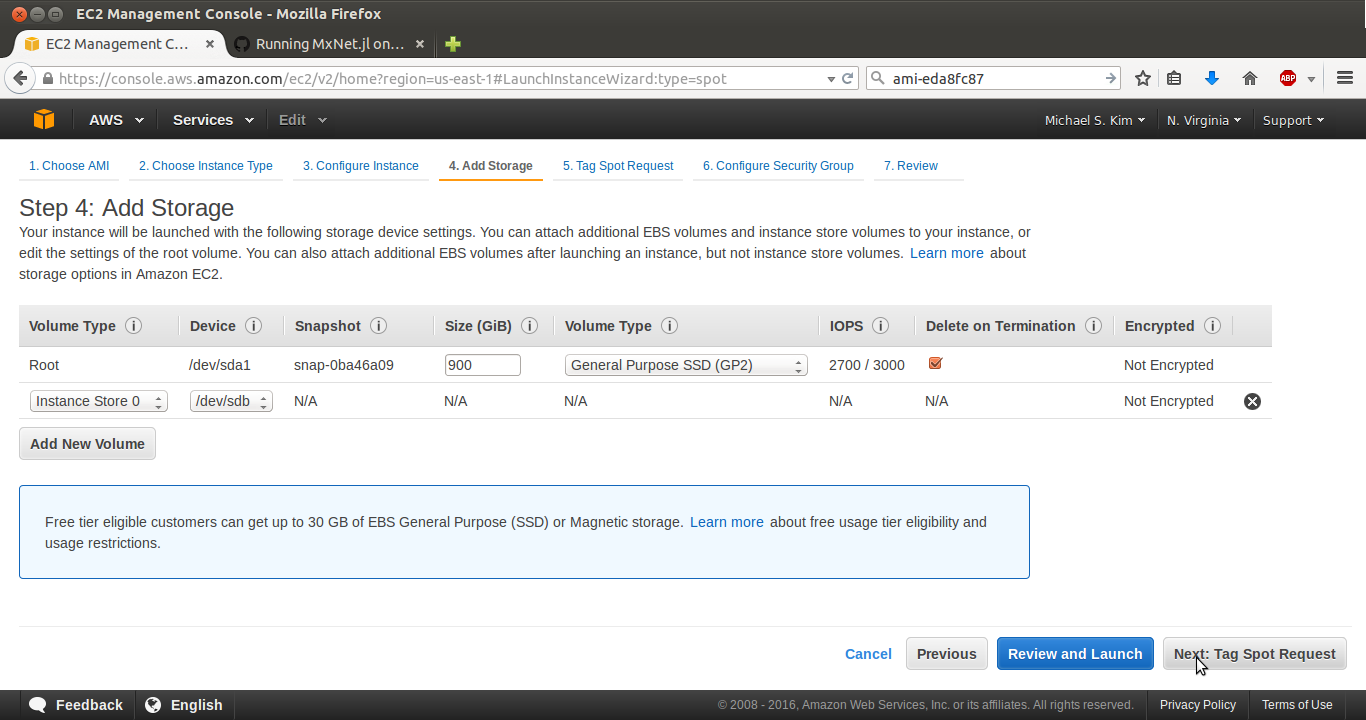Toggle Delete on Termination checkbox for Root

pyautogui.click(x=935, y=363)
